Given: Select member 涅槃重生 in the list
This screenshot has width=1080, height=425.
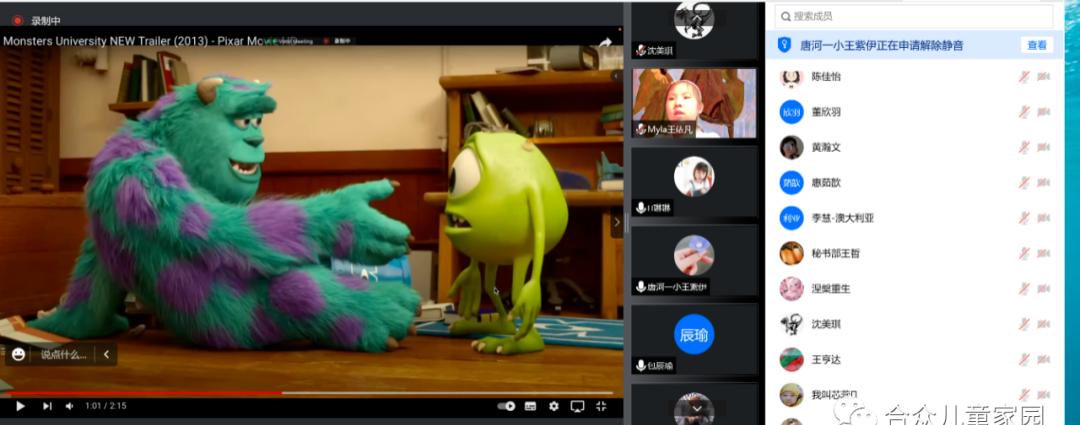Looking at the screenshot, I should 915,289.
